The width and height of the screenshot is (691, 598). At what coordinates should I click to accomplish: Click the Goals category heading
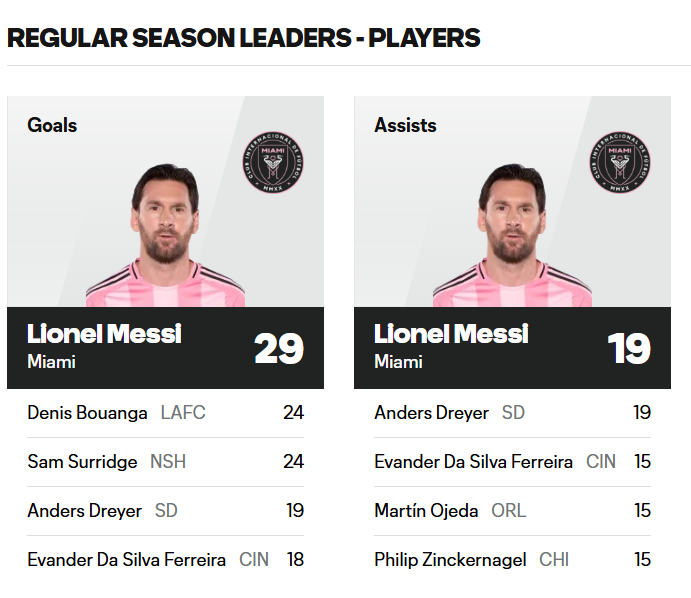coord(52,126)
